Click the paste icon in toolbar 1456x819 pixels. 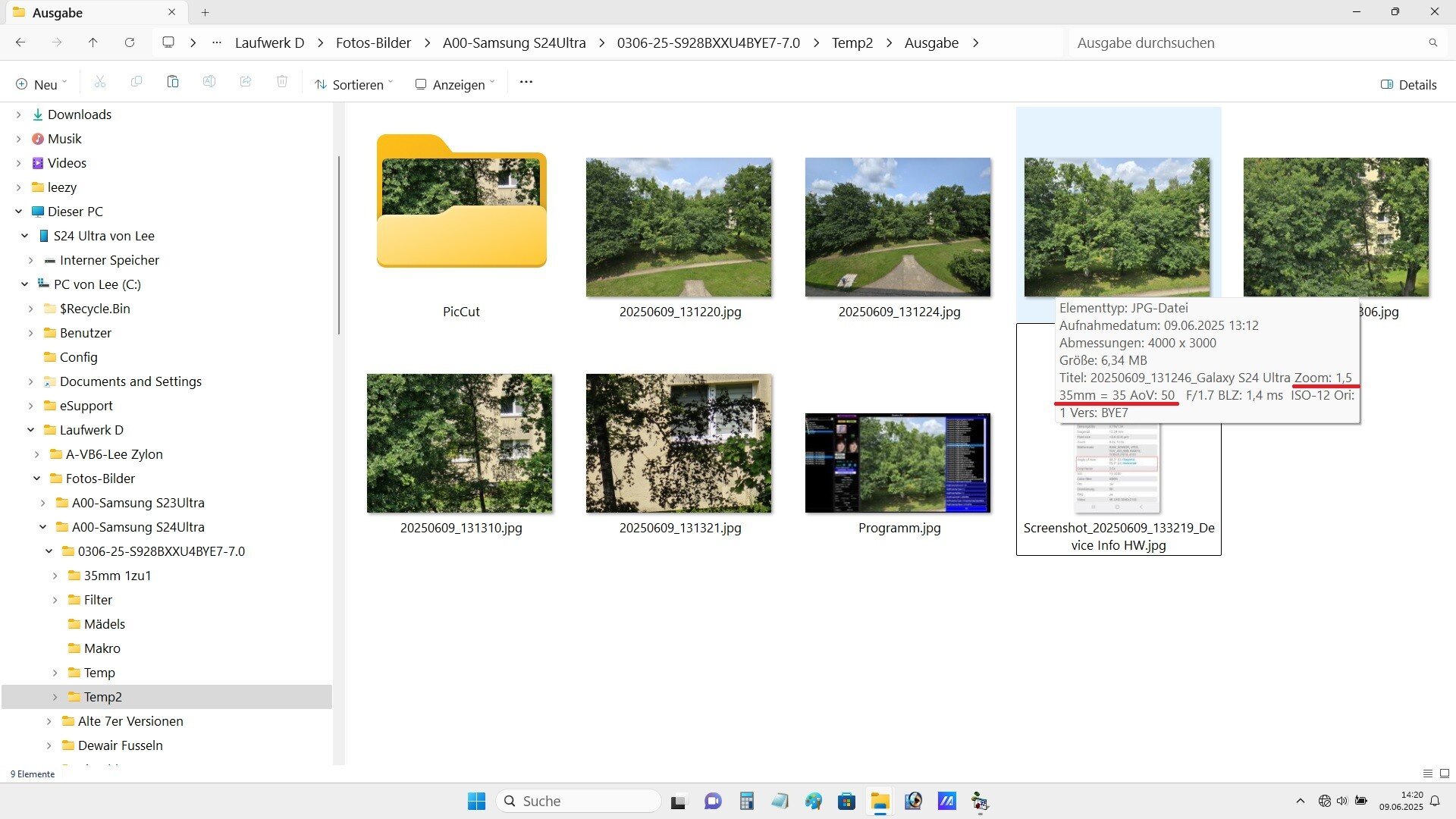pyautogui.click(x=173, y=82)
